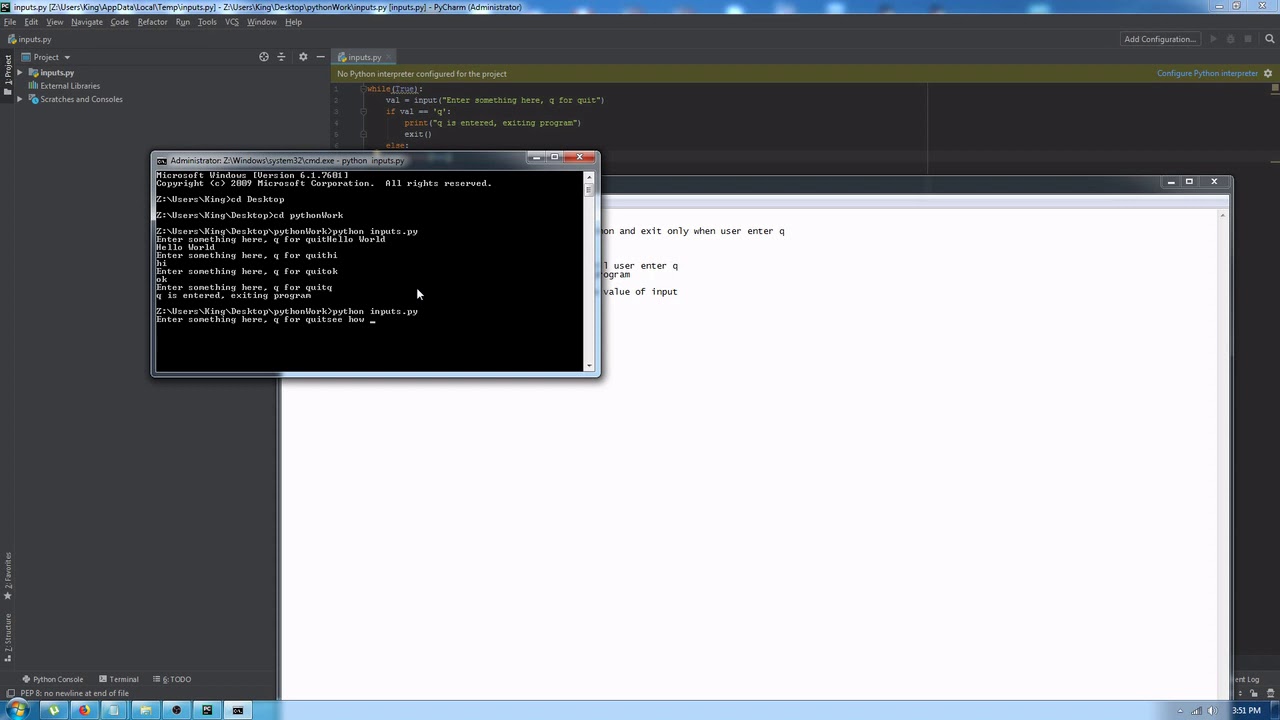
Task: Open Firefox from the taskbar
Action: 84,710
